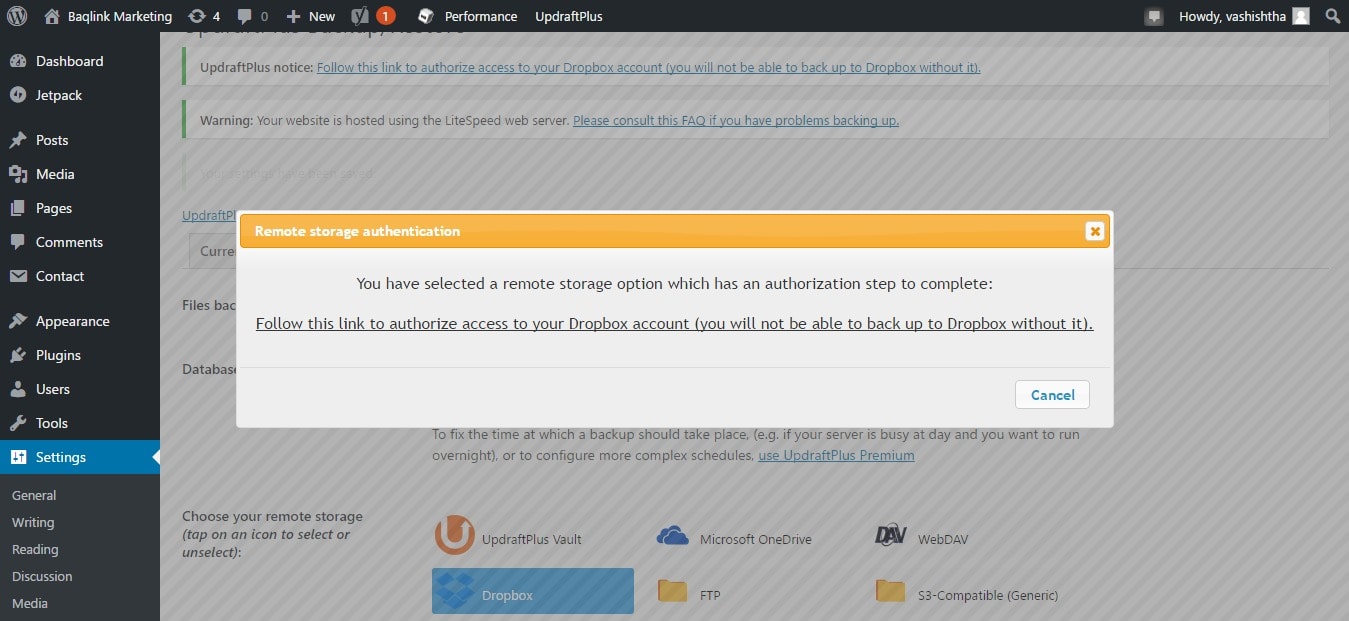Open the Baqlink Marketing site link
1349x621 pixels.
[108, 16]
